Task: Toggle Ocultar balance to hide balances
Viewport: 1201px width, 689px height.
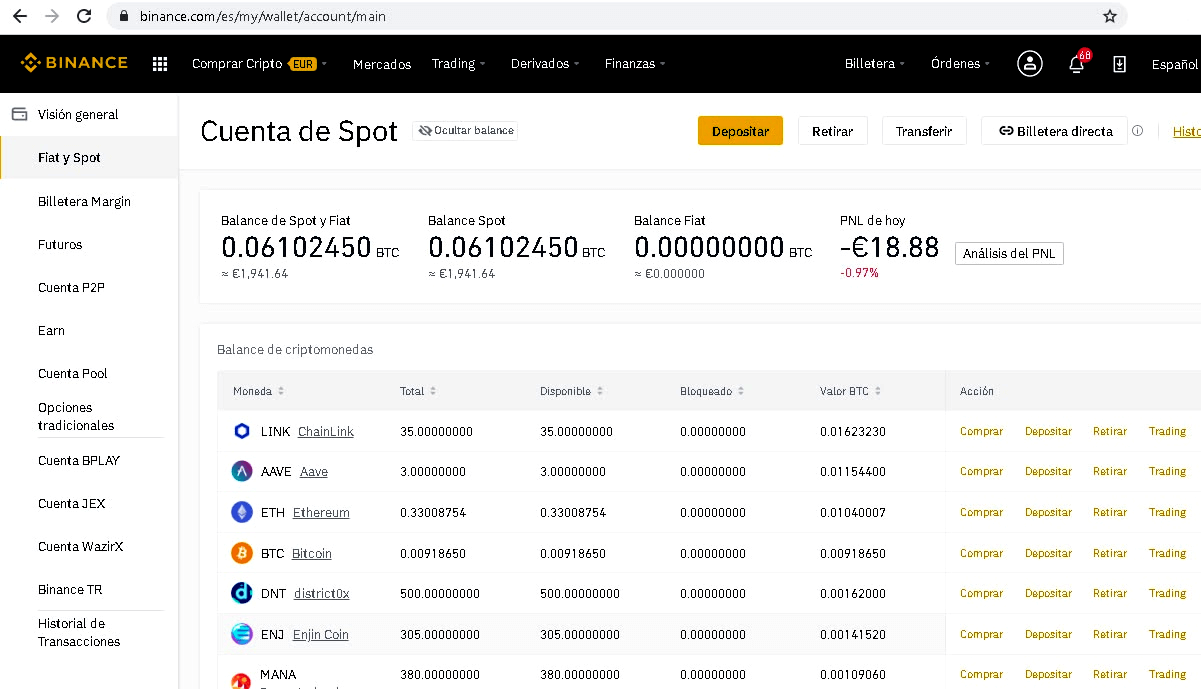Action: pos(464,130)
